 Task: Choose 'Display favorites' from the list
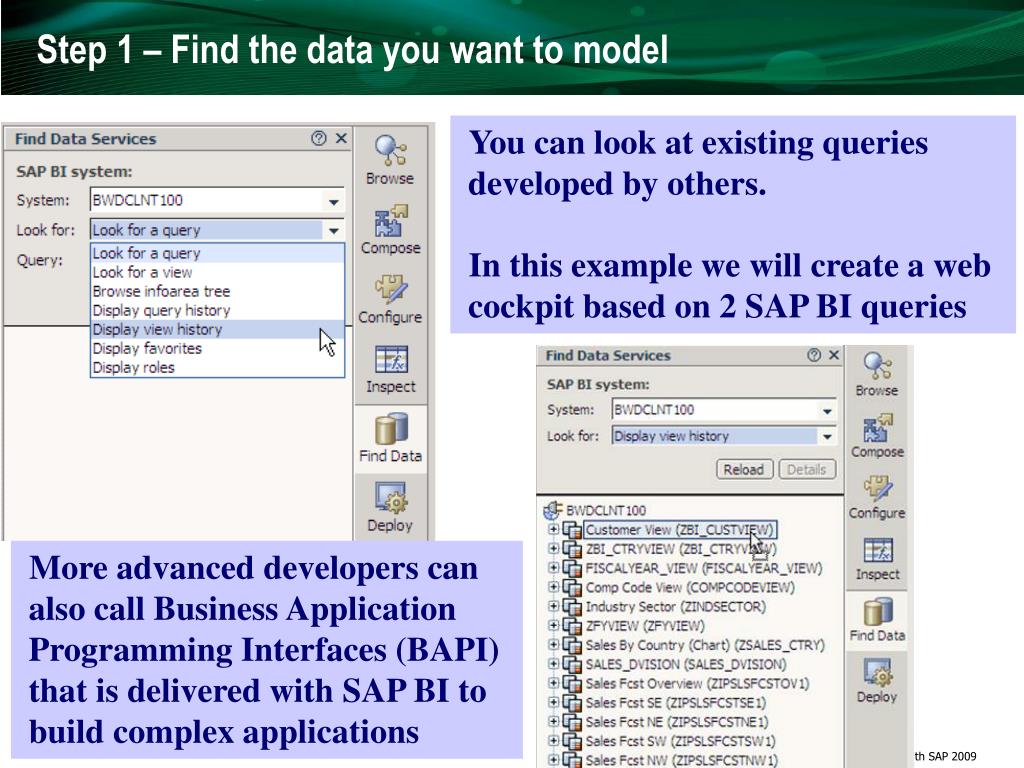(217, 349)
